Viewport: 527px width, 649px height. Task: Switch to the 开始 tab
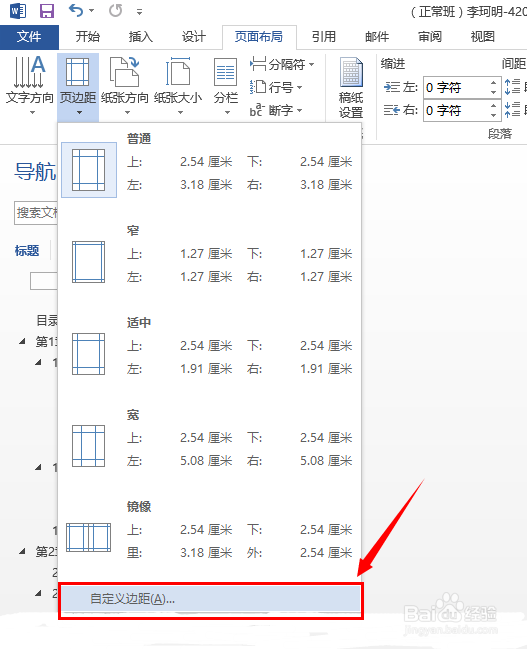pos(88,37)
